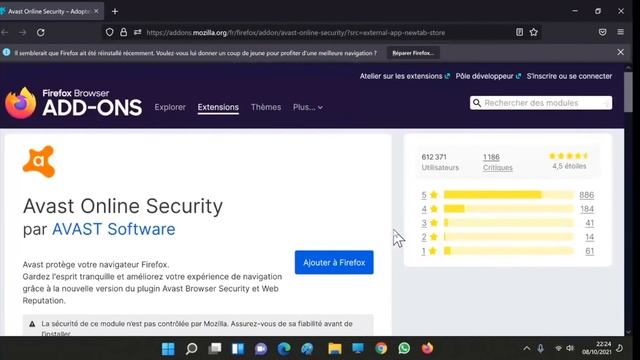Screen dimensions: 640x360
Task: Filter reviews by 5 star bar
Action: [509, 195]
